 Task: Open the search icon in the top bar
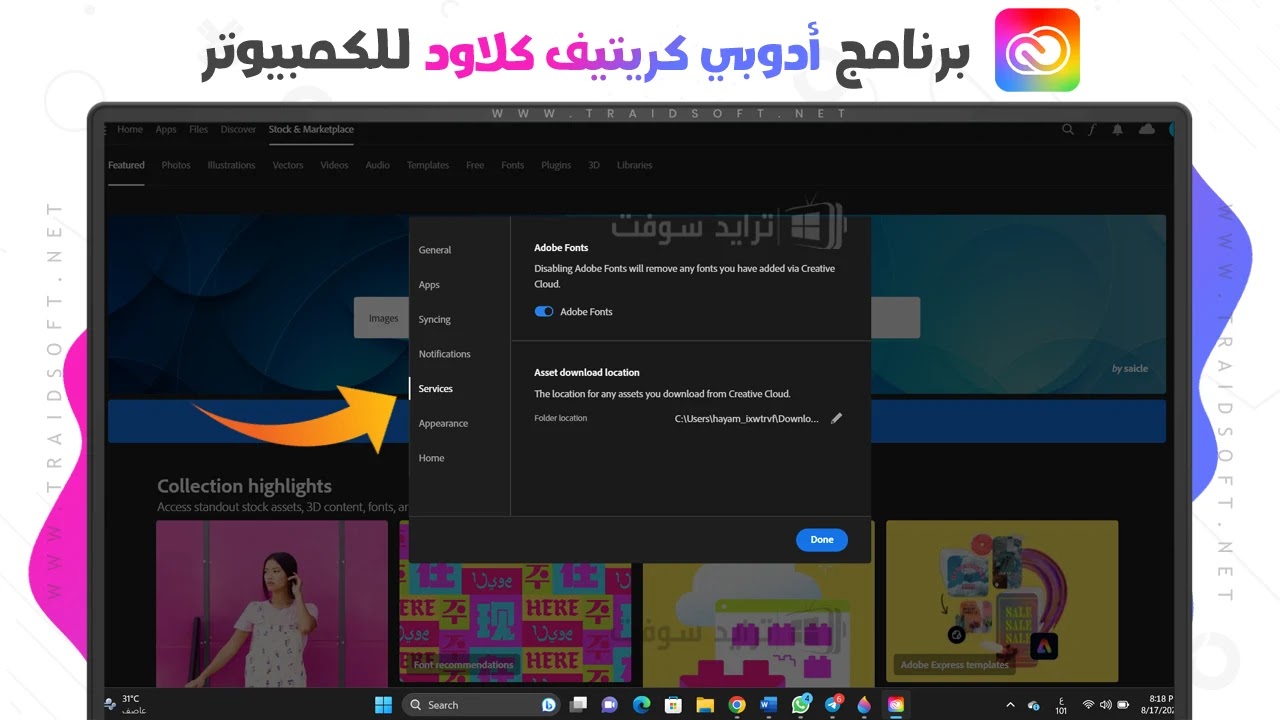tap(1067, 129)
